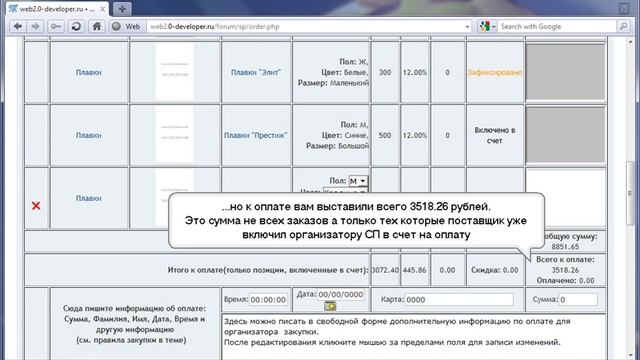The width and height of the screenshot is (640, 360).
Task: Focus the Дата date field
Action: tap(340, 294)
